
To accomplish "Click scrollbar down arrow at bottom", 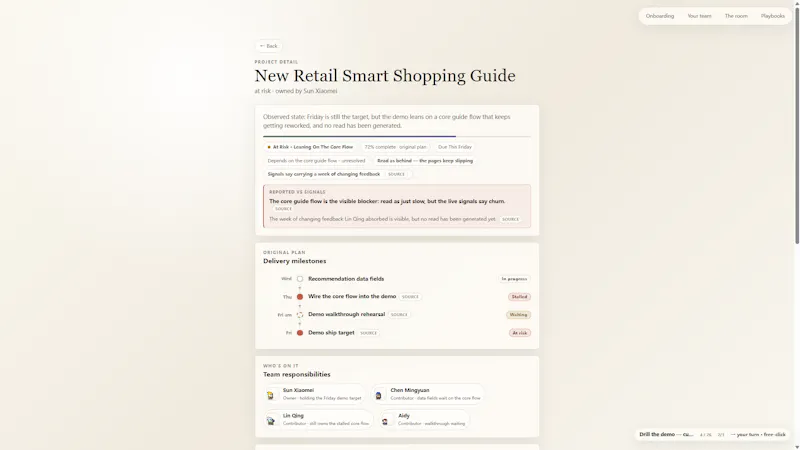I will coord(796,447).
